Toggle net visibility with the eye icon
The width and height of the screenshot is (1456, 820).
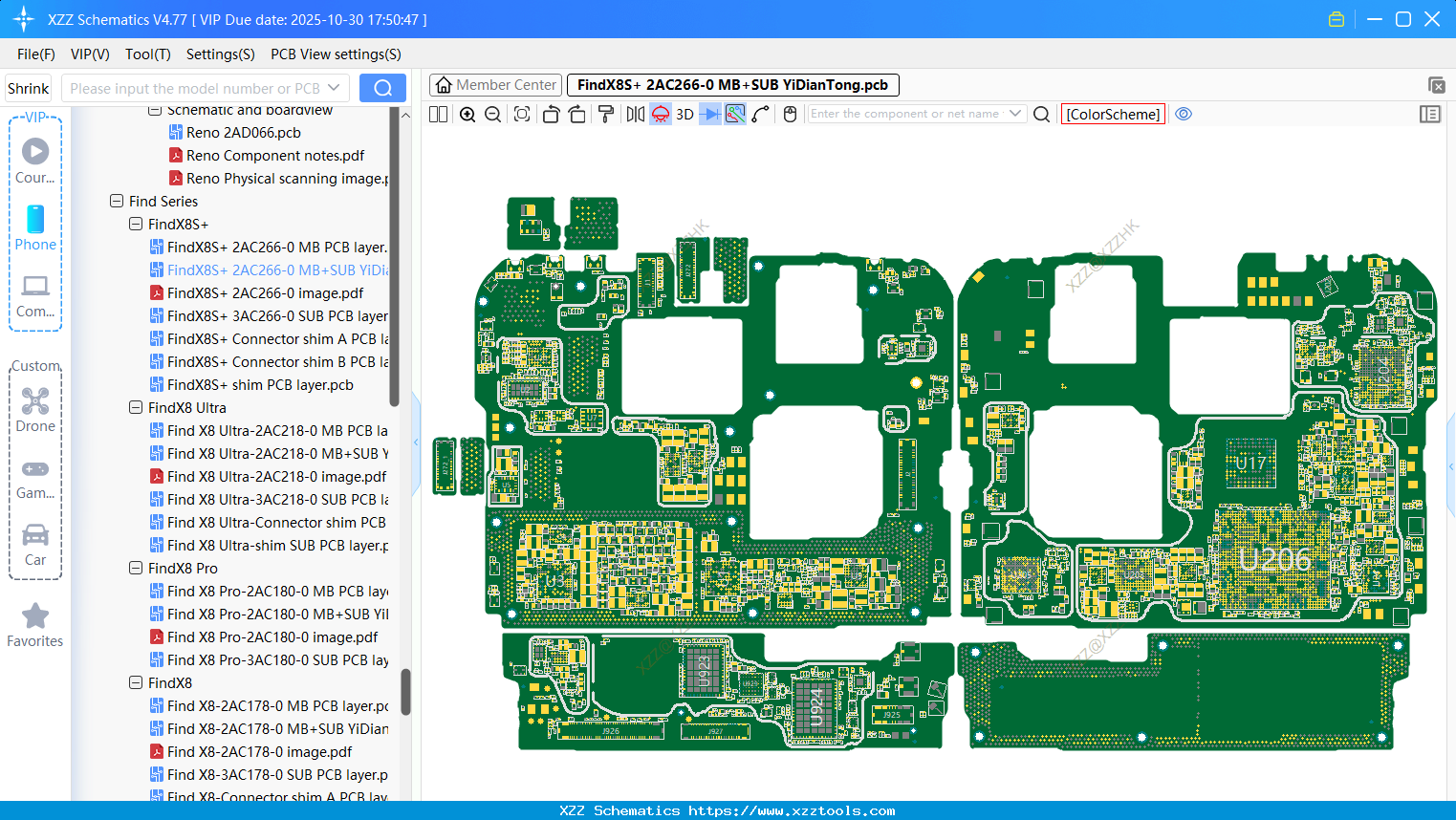pos(1184,114)
